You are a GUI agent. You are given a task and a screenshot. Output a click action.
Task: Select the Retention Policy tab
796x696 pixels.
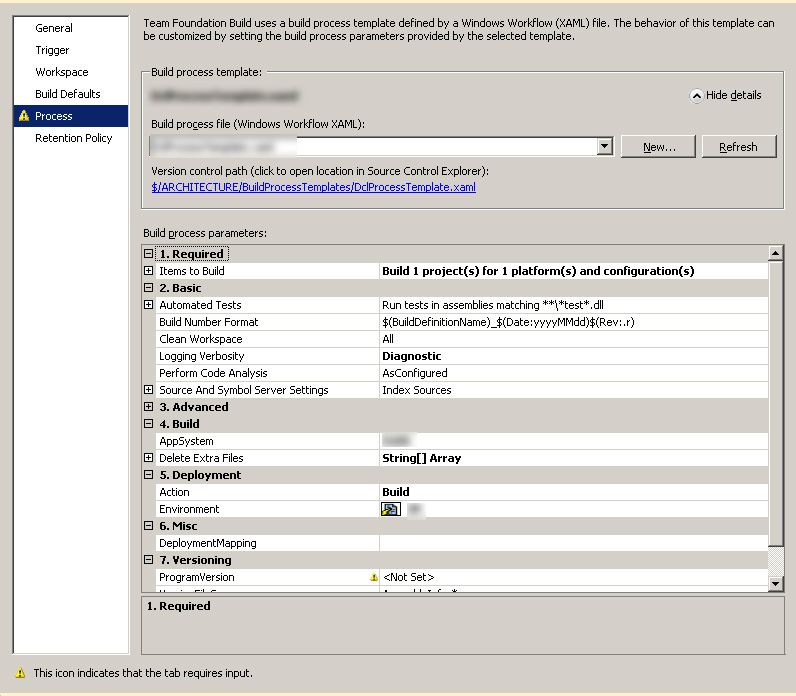[73, 138]
